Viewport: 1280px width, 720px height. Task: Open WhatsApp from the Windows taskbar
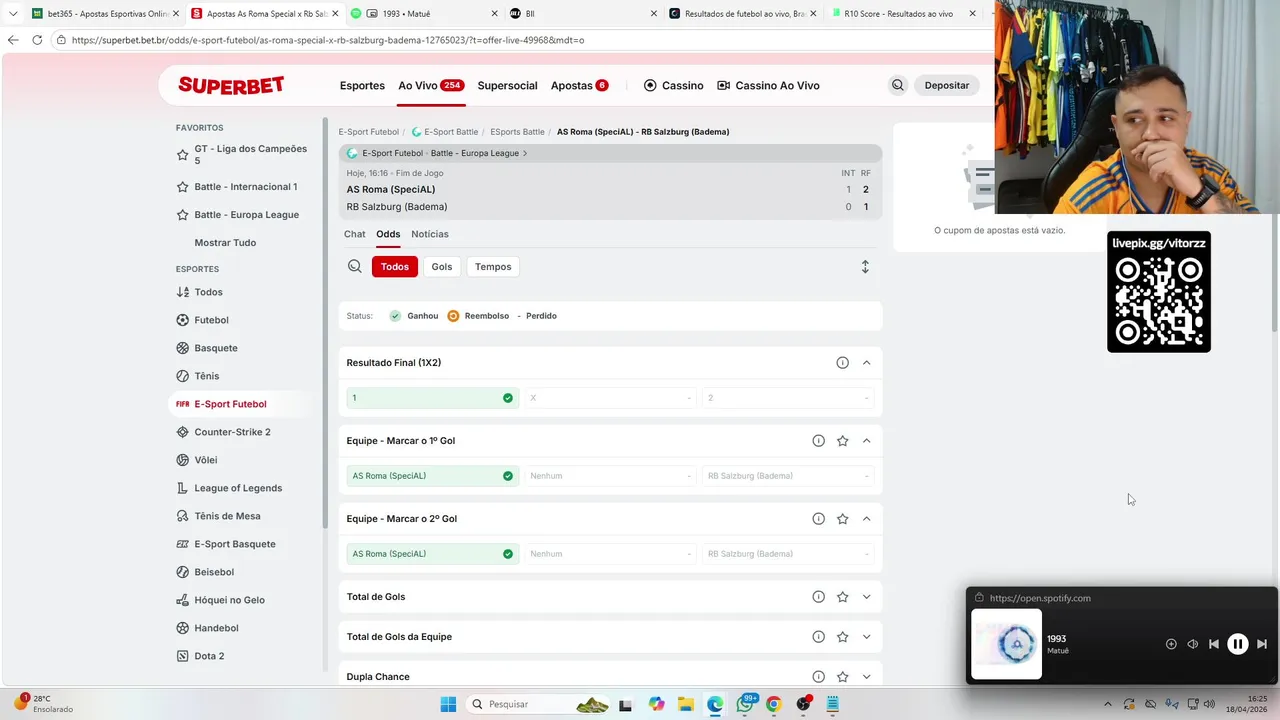click(x=745, y=704)
